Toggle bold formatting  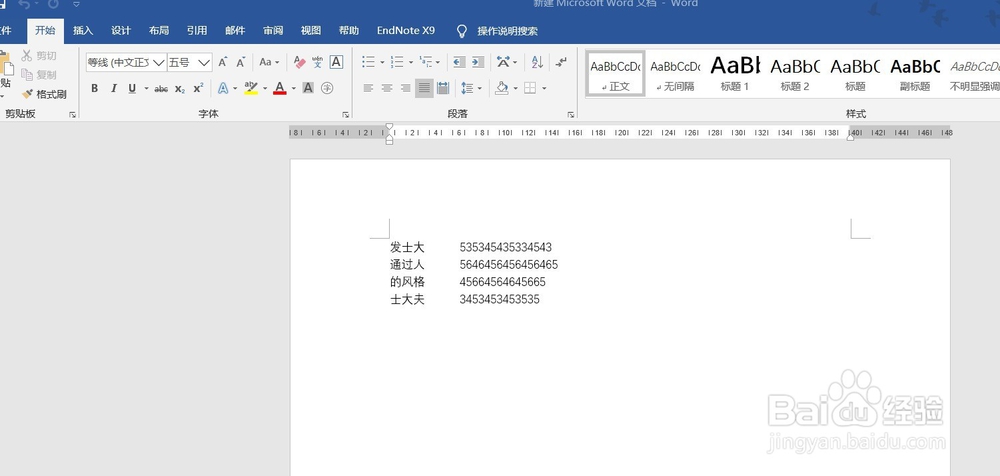point(94,88)
